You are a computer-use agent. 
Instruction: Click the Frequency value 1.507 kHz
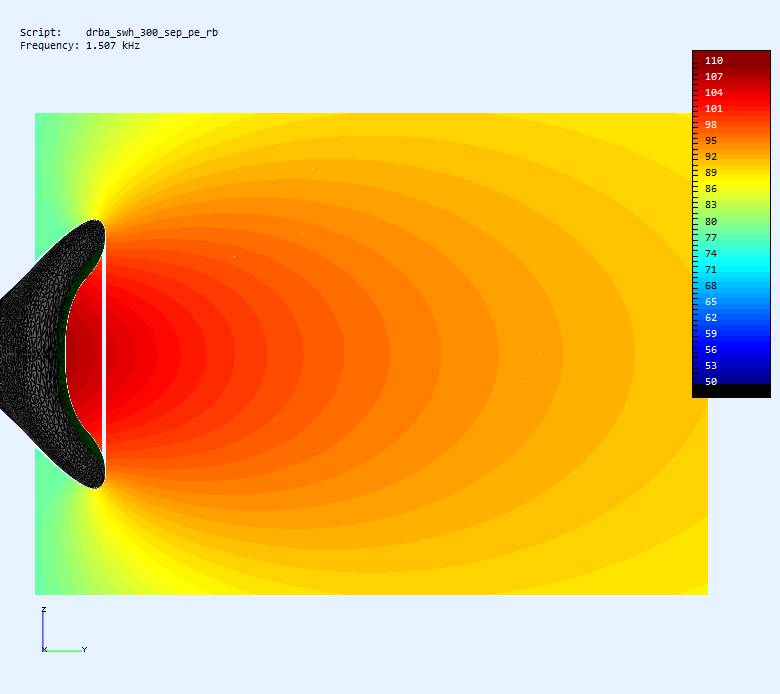113,46
